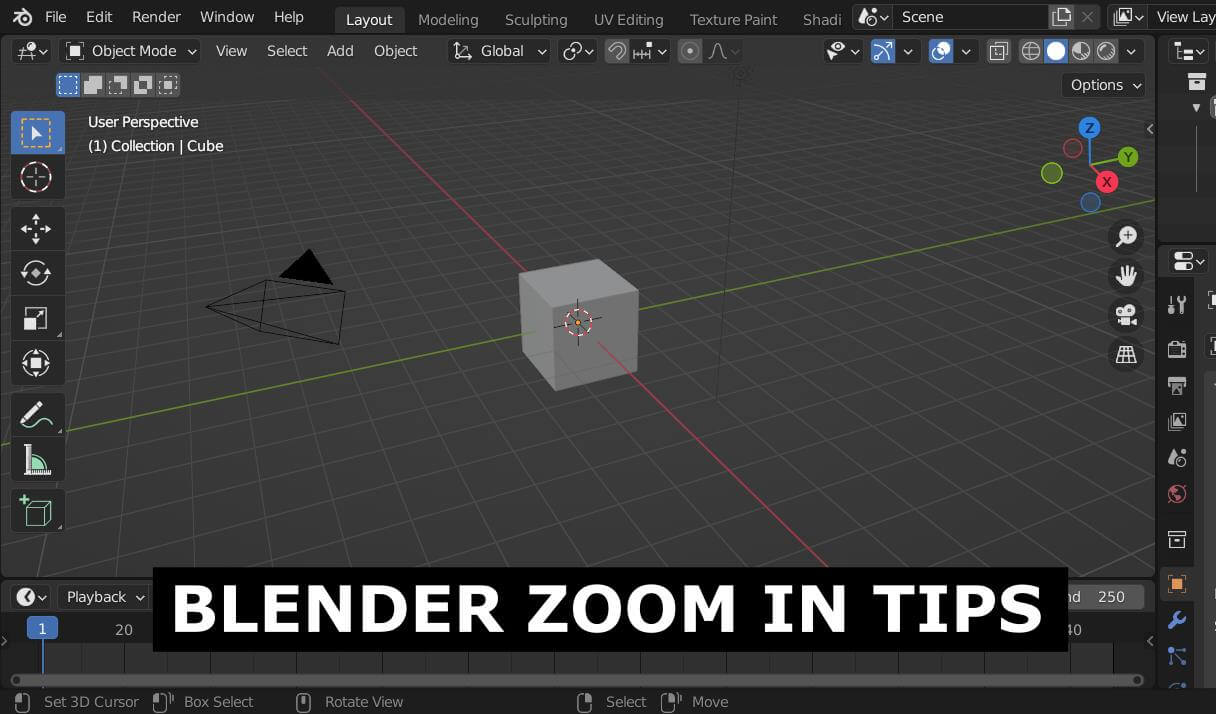Select the Material Preview shading sphere
The width and height of the screenshot is (1216, 714).
[x=1082, y=51]
